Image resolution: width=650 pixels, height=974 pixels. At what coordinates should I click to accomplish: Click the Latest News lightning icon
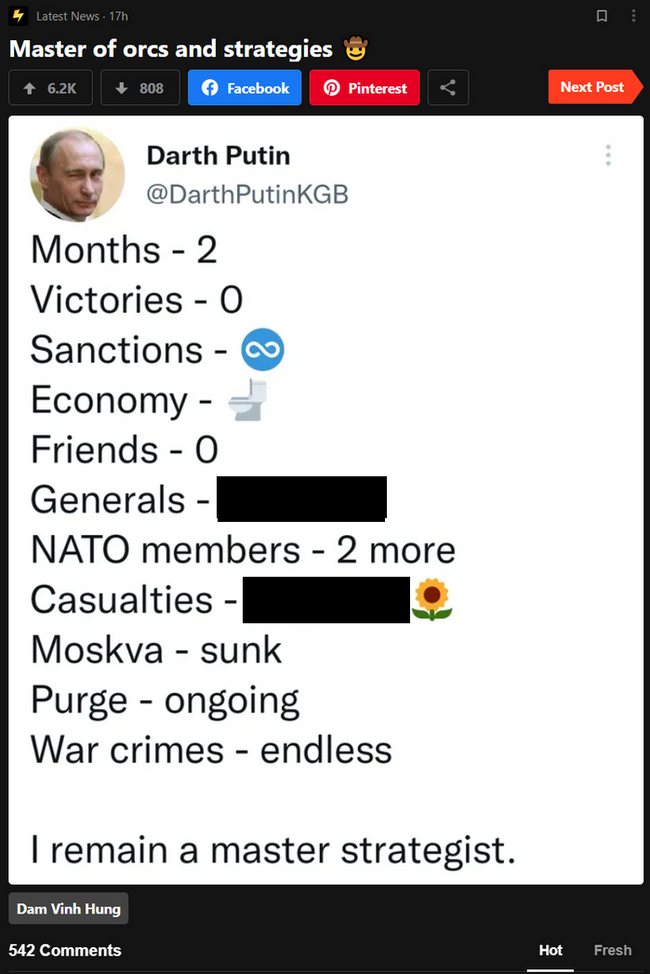17,16
